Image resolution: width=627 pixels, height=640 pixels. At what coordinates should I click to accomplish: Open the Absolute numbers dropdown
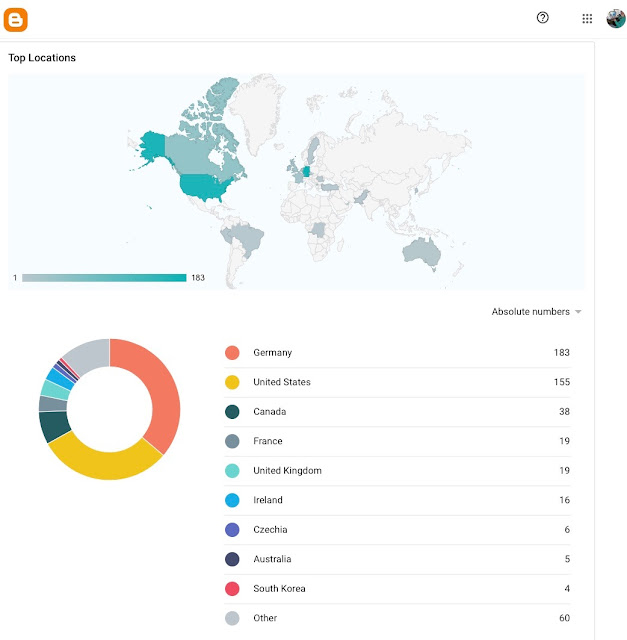point(536,311)
